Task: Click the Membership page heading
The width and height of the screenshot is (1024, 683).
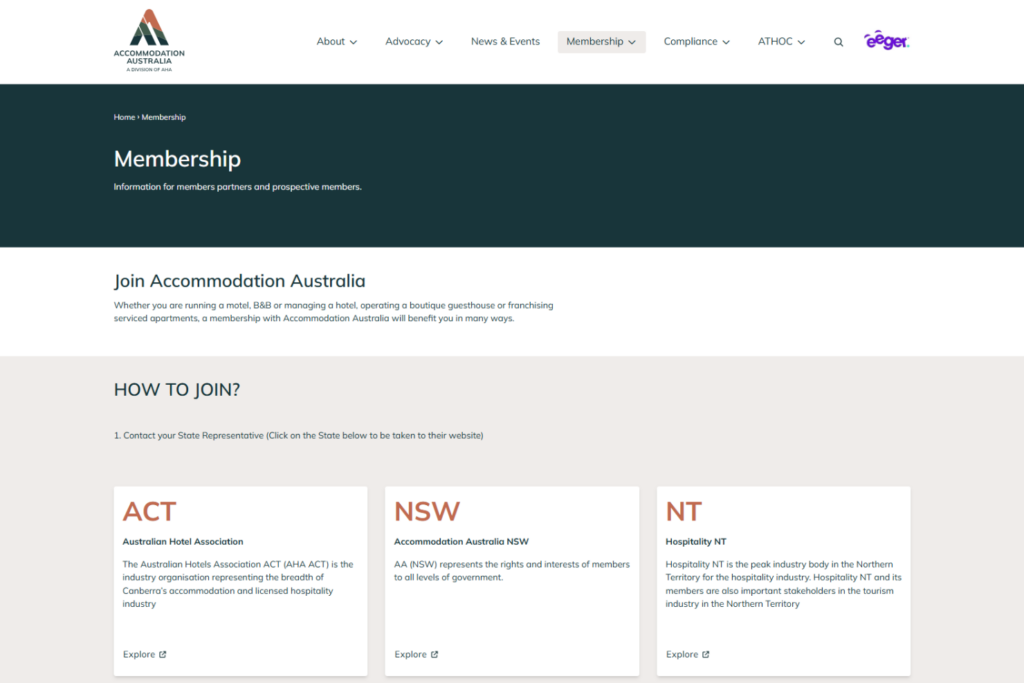Action: (177, 159)
